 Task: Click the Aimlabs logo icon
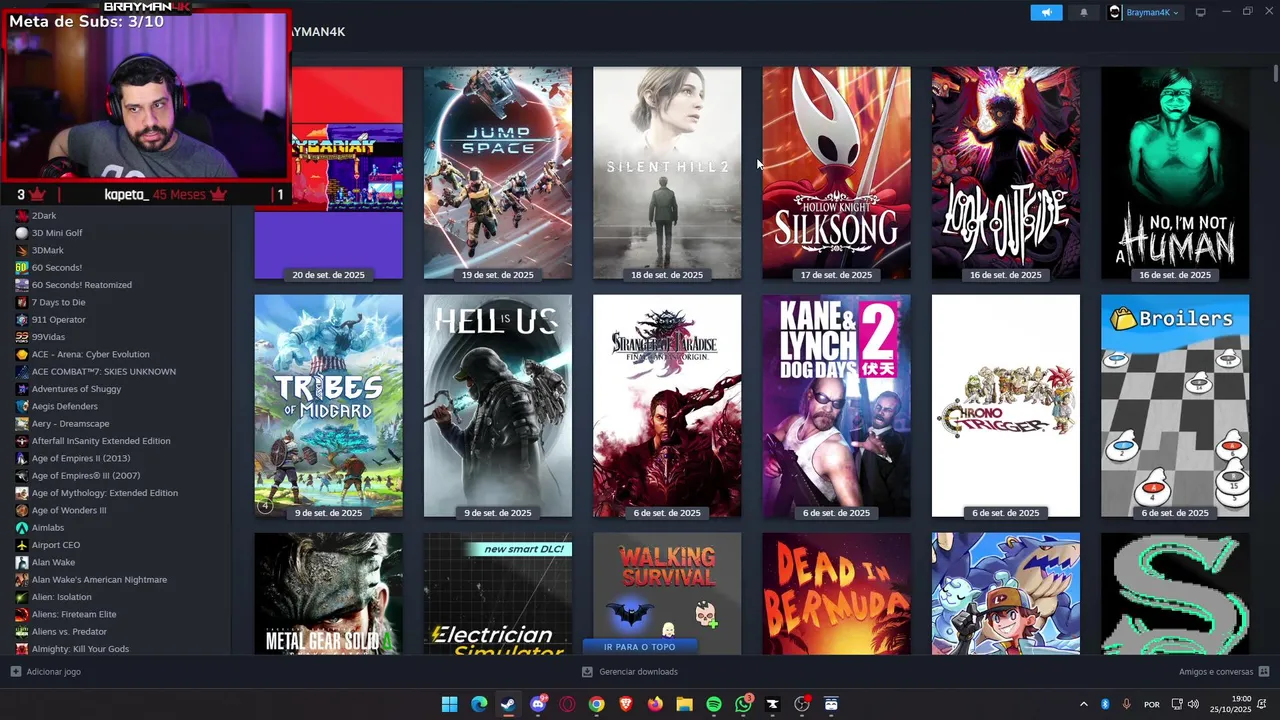pos(22,527)
